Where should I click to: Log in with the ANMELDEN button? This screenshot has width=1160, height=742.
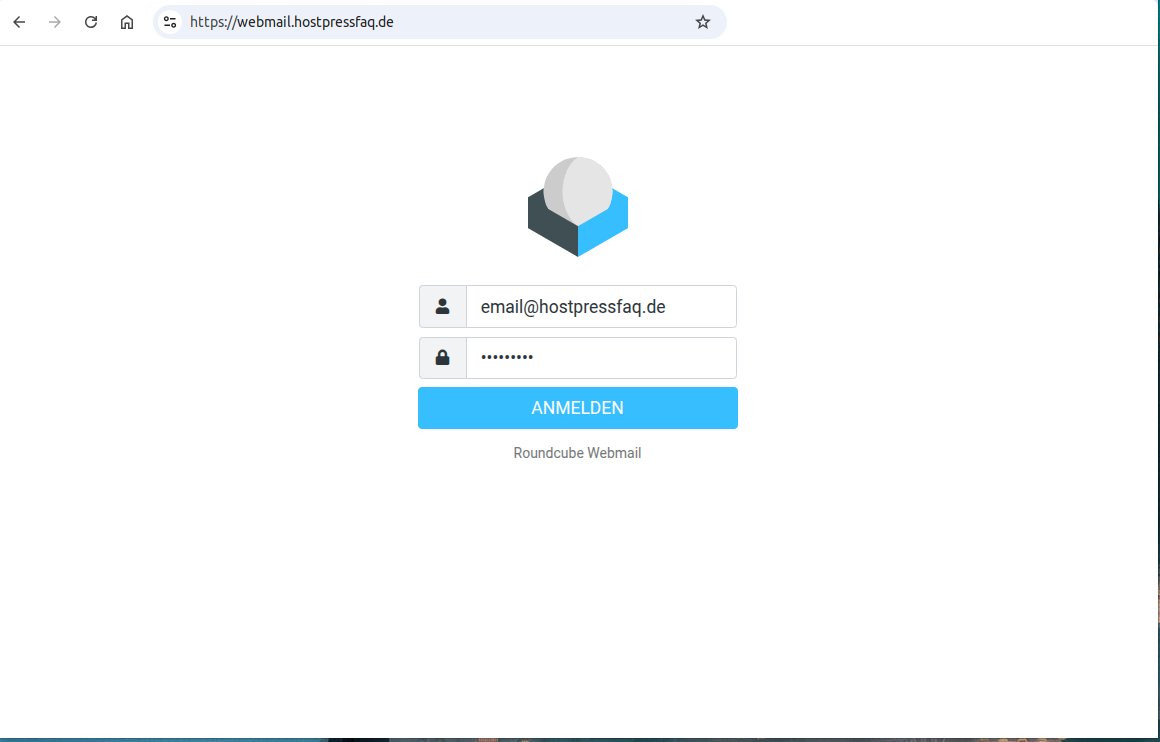(578, 408)
